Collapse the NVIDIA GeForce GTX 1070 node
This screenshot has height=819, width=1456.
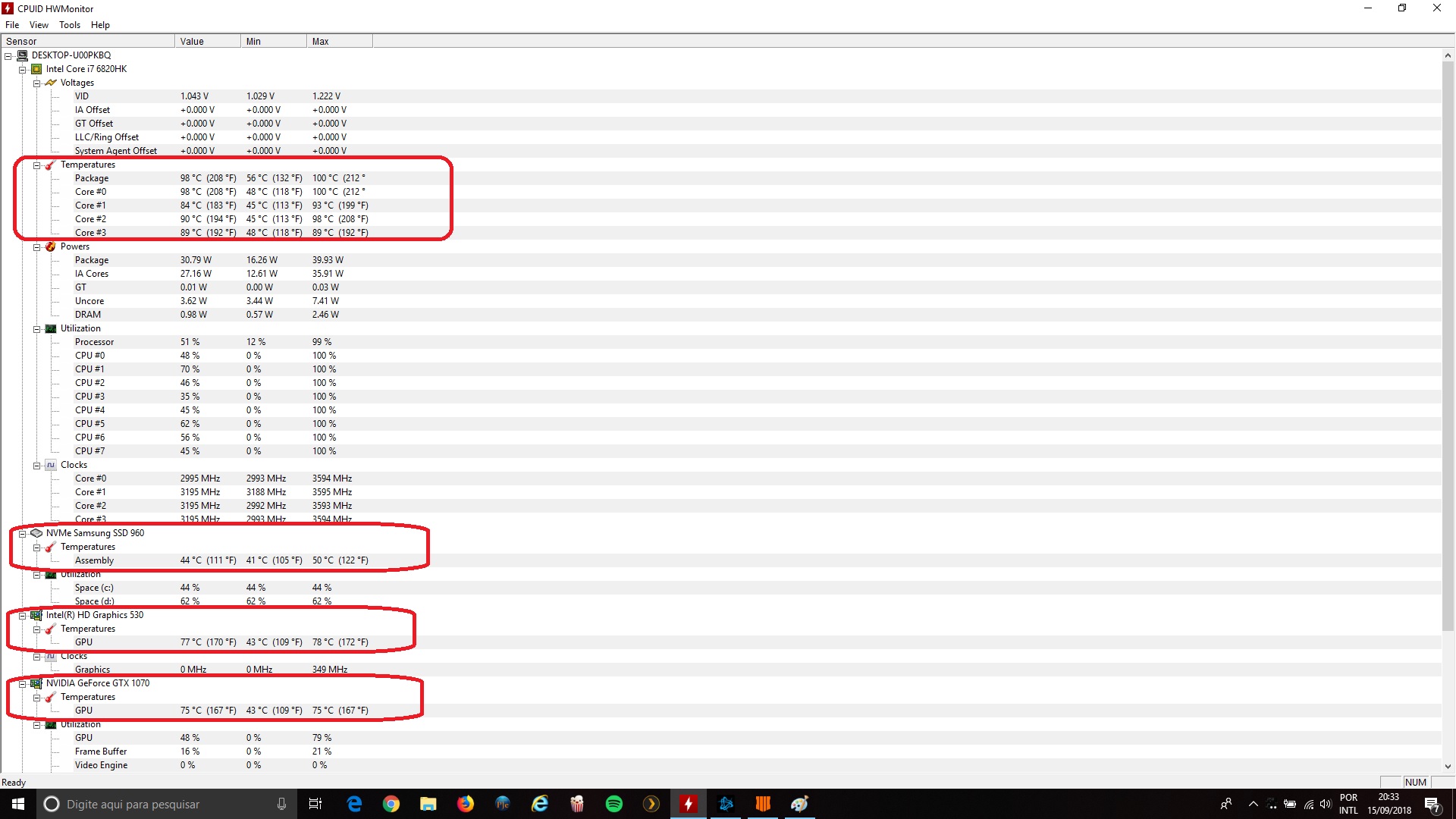click(x=23, y=684)
